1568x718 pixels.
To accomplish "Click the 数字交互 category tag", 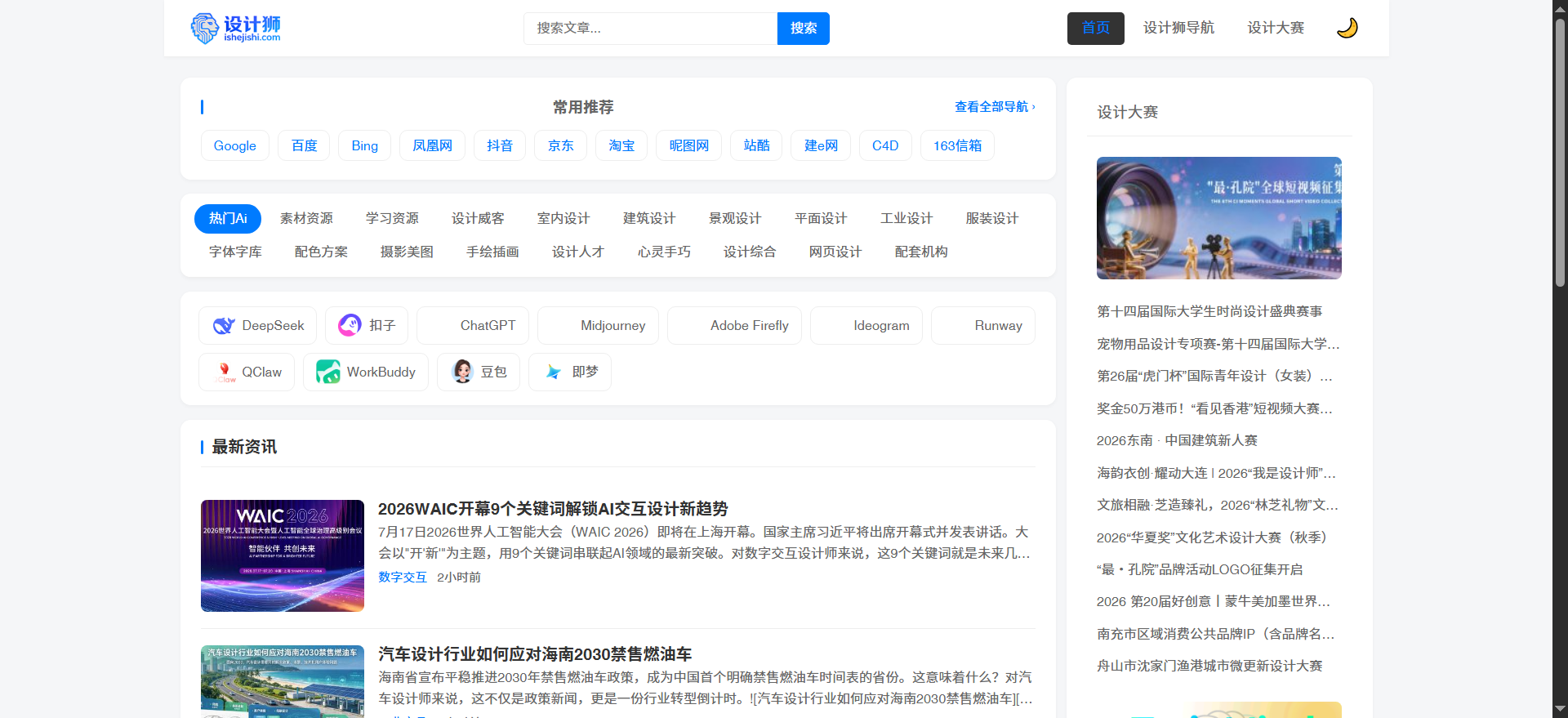I will coord(403,577).
